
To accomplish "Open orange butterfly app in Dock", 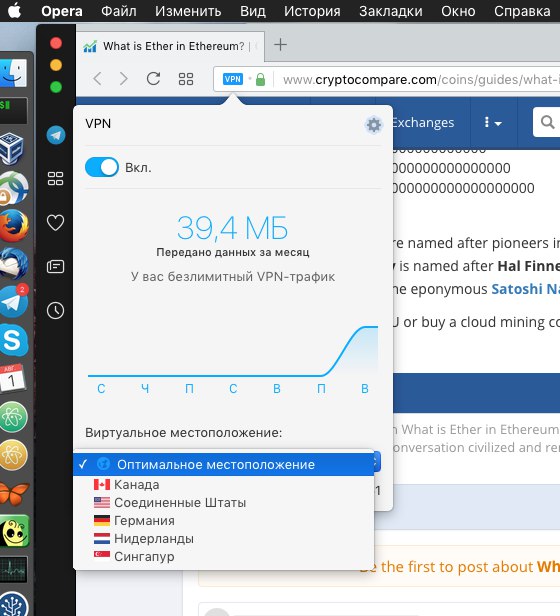I will (15, 493).
